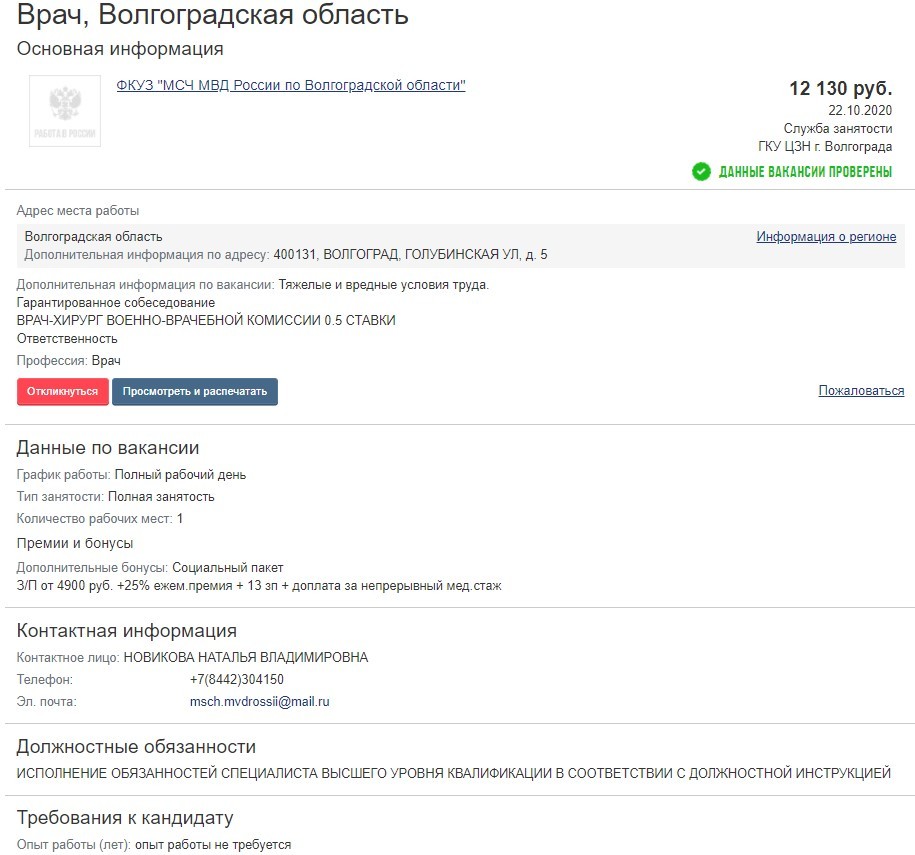Select the vacancy title Врач, Волгоградская область
This screenshot has width=915, height=855.
tap(211, 15)
